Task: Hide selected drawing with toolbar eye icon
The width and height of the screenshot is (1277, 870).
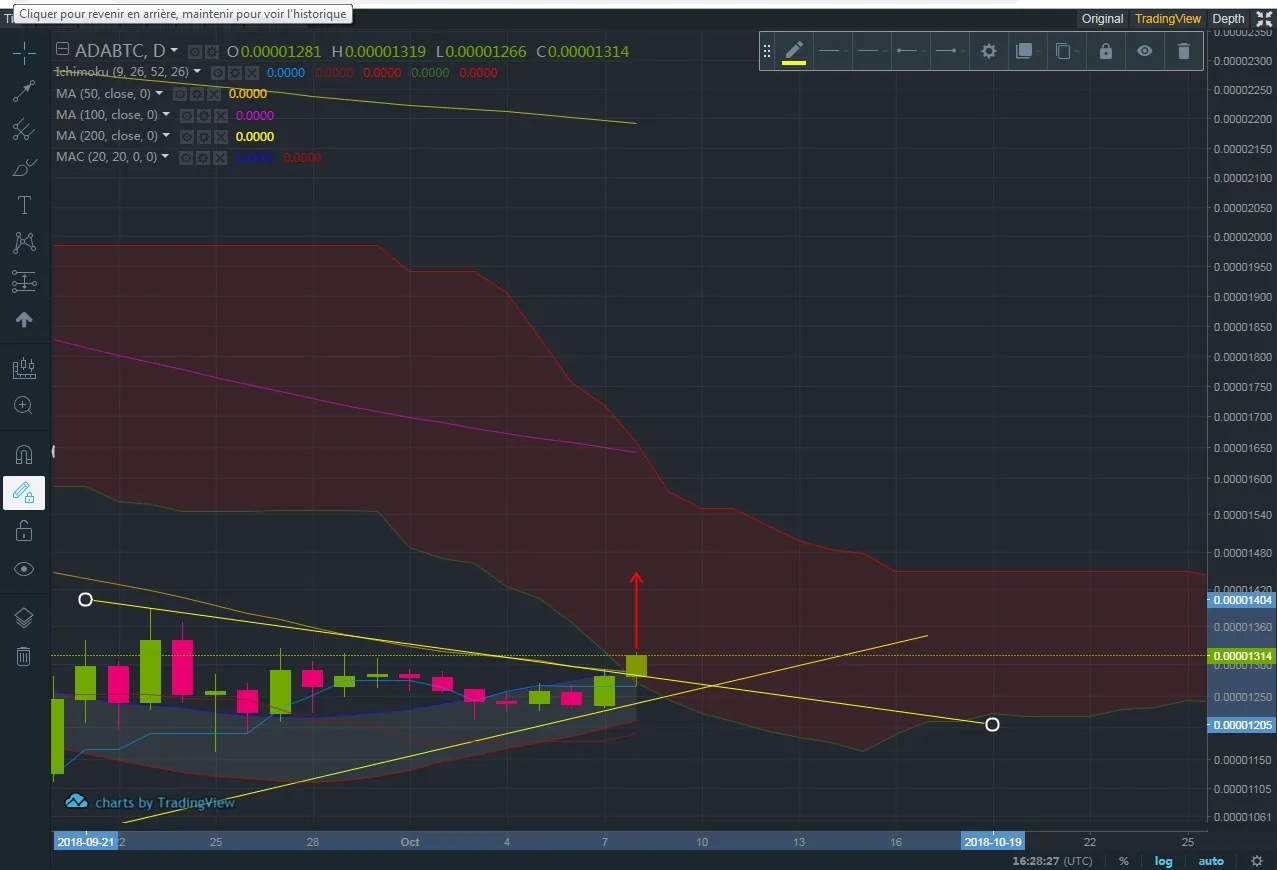Action: [1145, 51]
